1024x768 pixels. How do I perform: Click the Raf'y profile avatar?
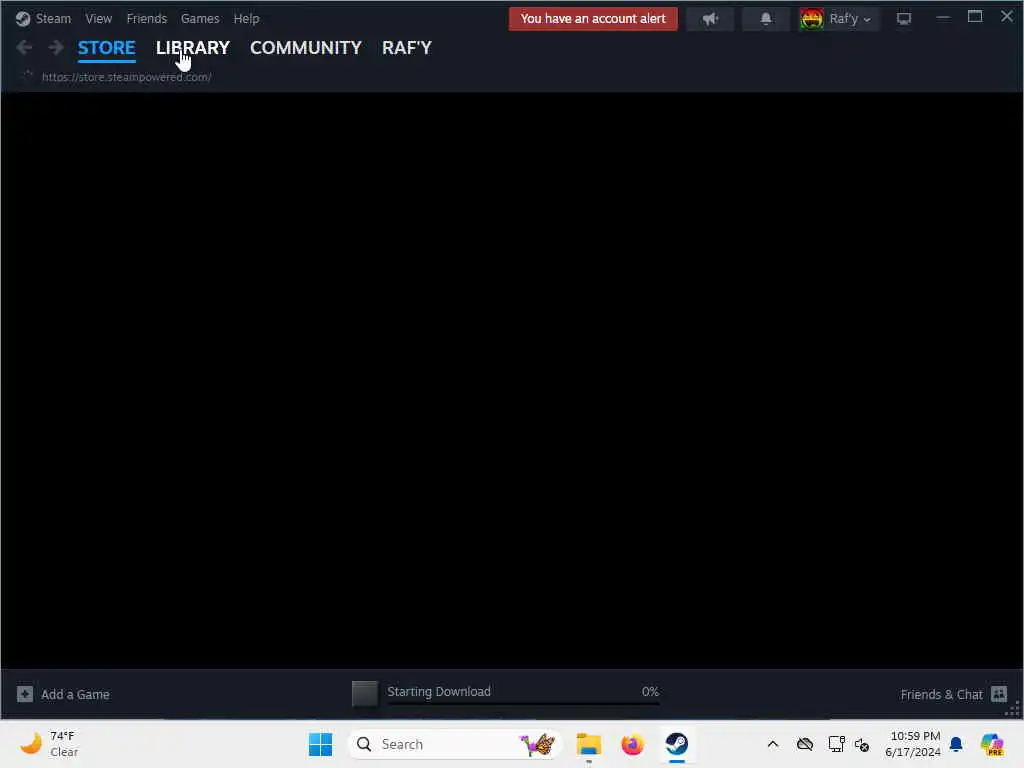[812, 19]
